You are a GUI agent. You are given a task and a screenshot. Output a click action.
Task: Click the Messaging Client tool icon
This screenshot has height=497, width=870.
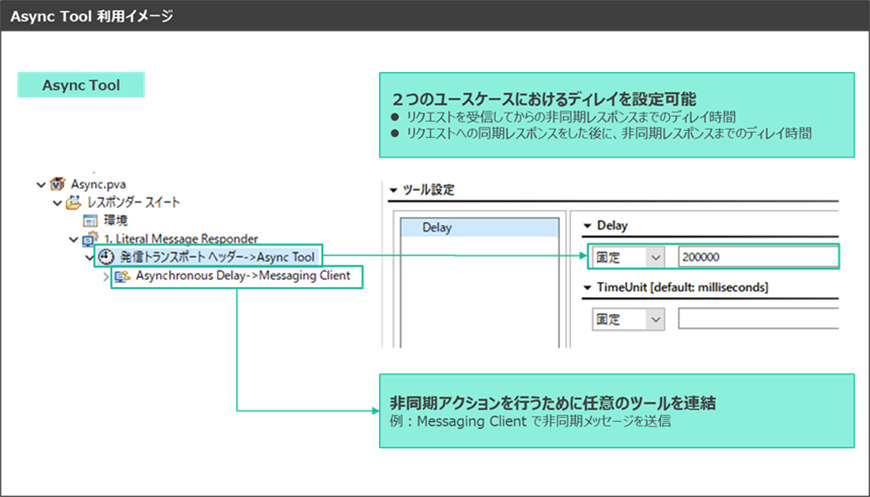pyautogui.click(x=122, y=276)
